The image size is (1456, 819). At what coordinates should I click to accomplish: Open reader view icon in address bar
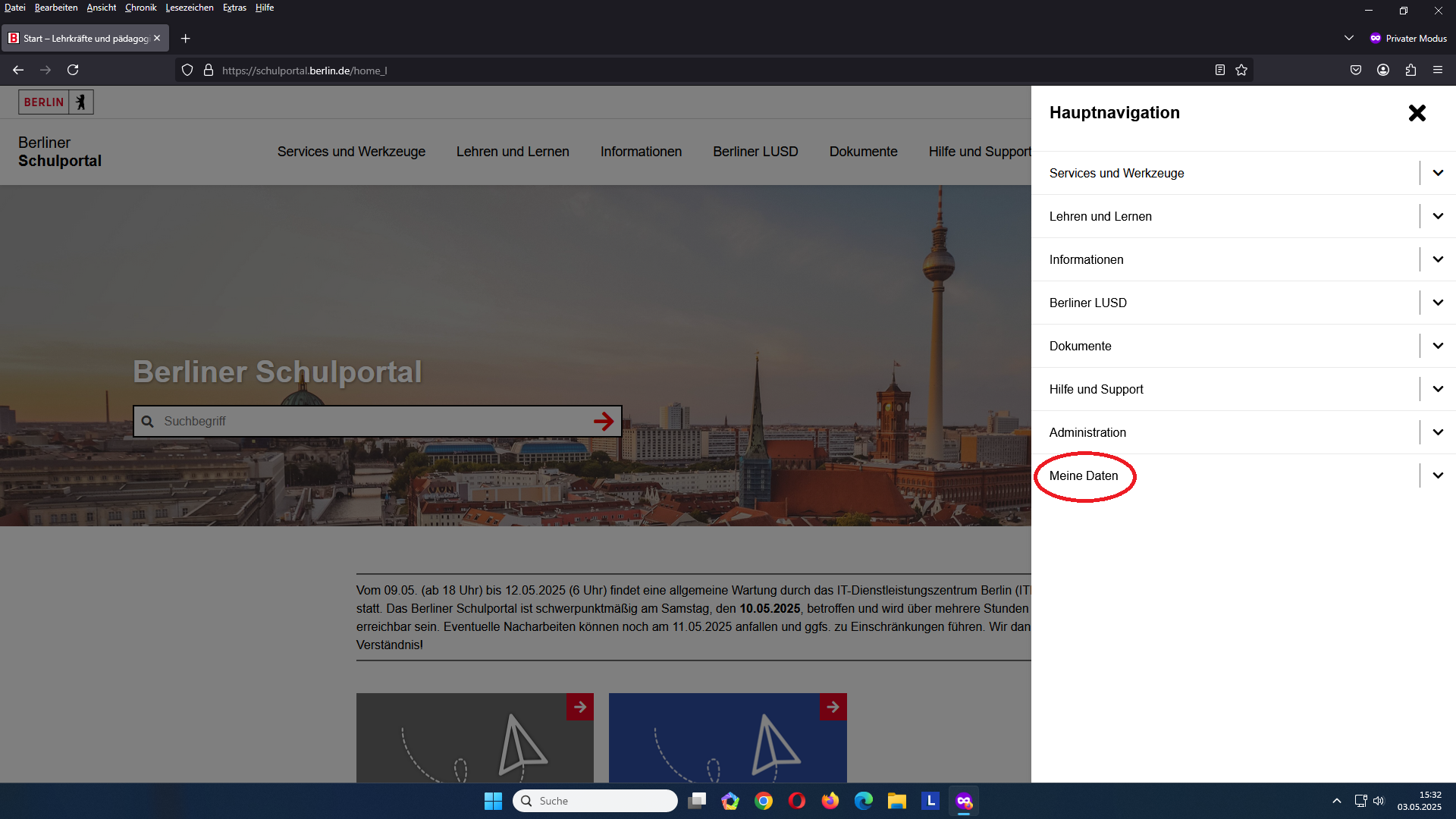[1219, 70]
